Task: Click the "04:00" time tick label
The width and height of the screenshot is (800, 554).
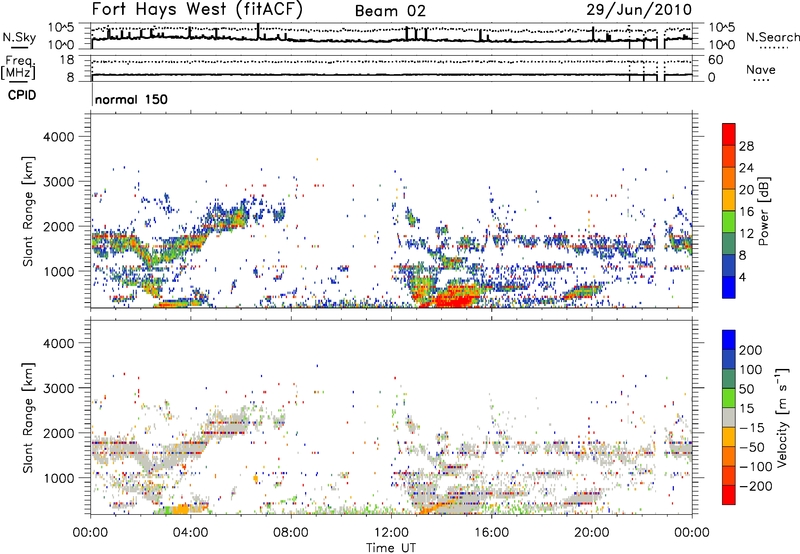Action: 190,533
